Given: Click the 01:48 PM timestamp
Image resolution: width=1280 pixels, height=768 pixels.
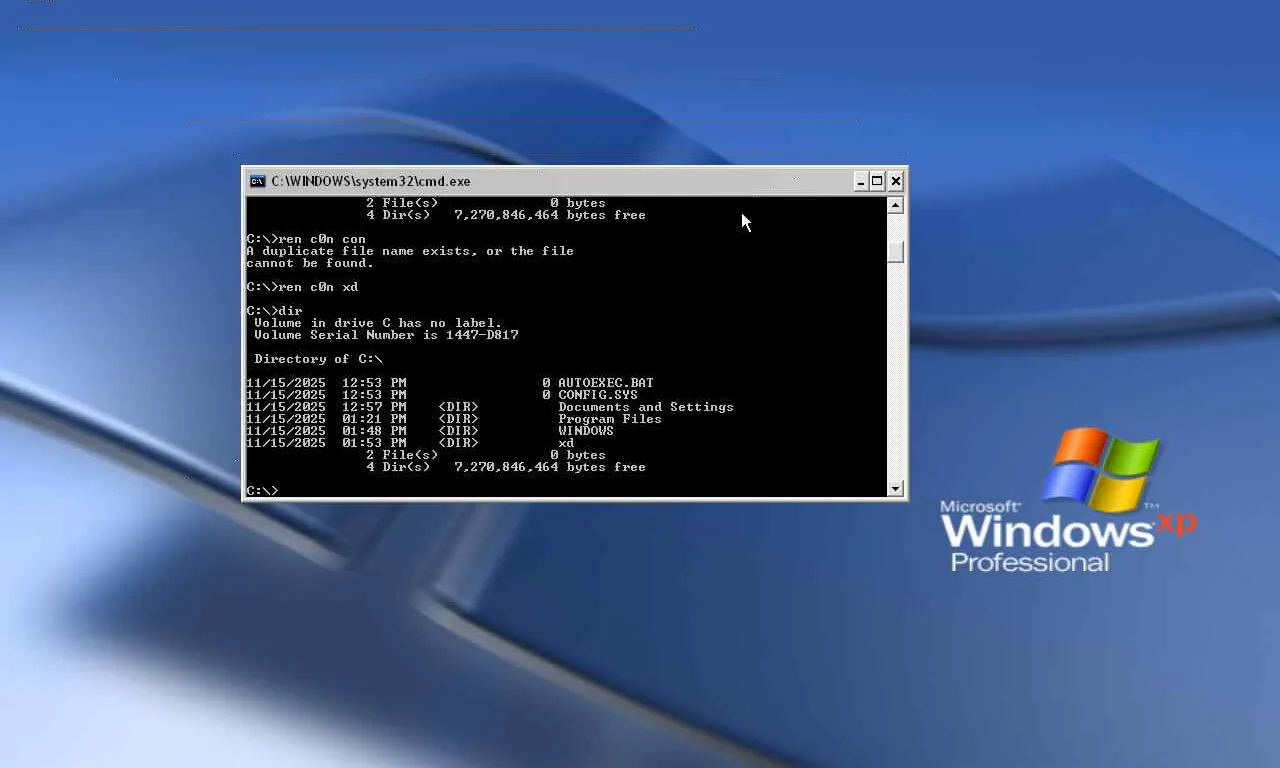Looking at the screenshot, I should click(x=374, y=431).
